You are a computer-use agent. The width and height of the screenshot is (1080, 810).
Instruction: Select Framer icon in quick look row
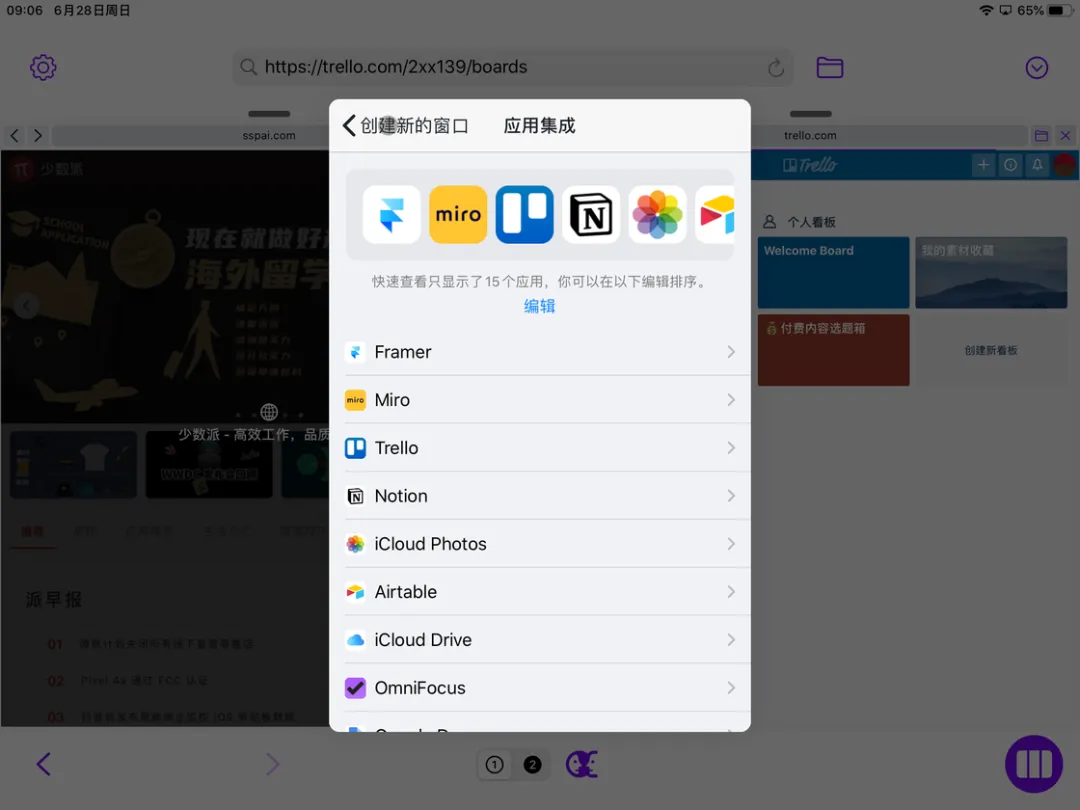(x=391, y=214)
